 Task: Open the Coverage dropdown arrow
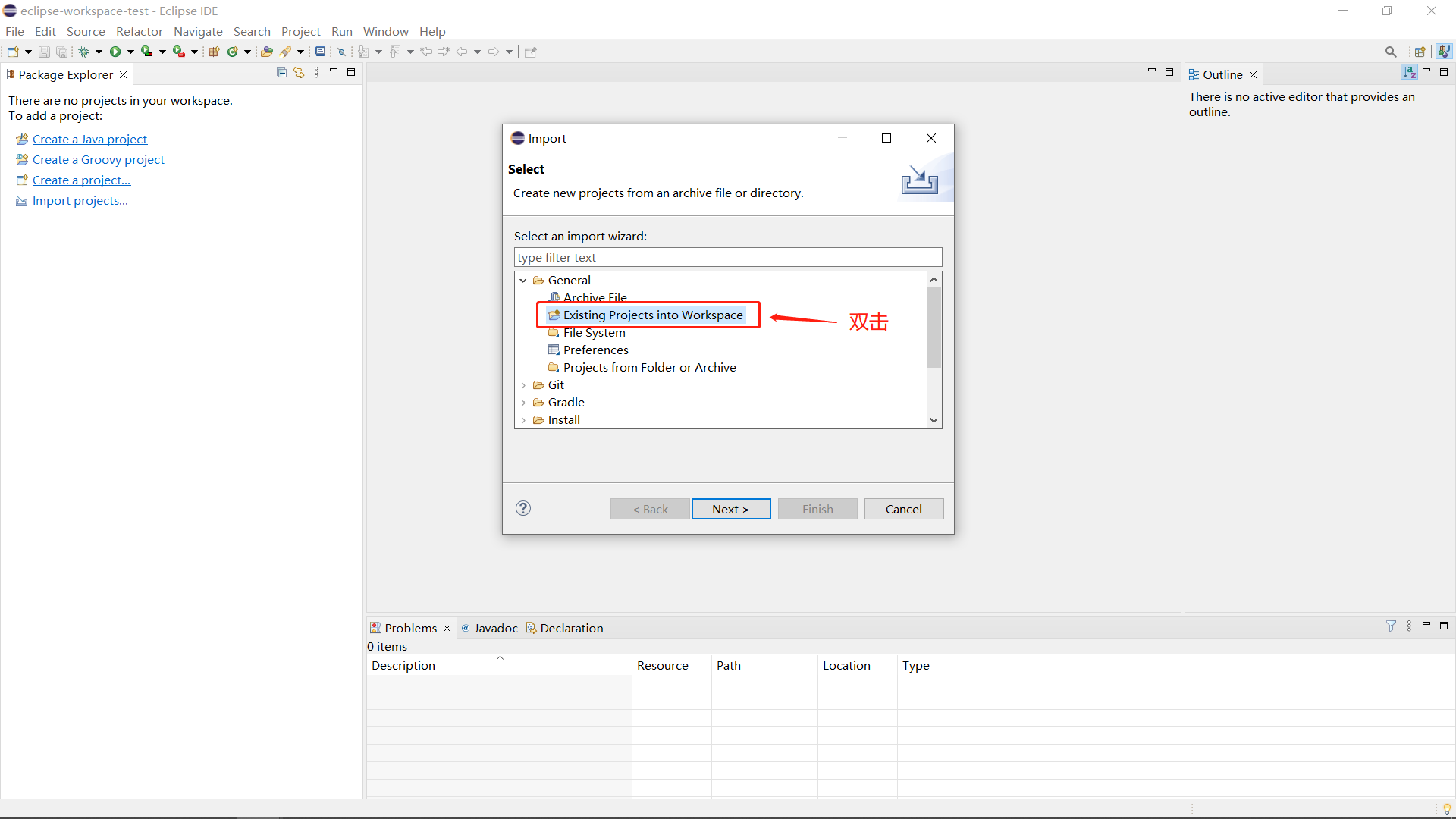[x=162, y=52]
